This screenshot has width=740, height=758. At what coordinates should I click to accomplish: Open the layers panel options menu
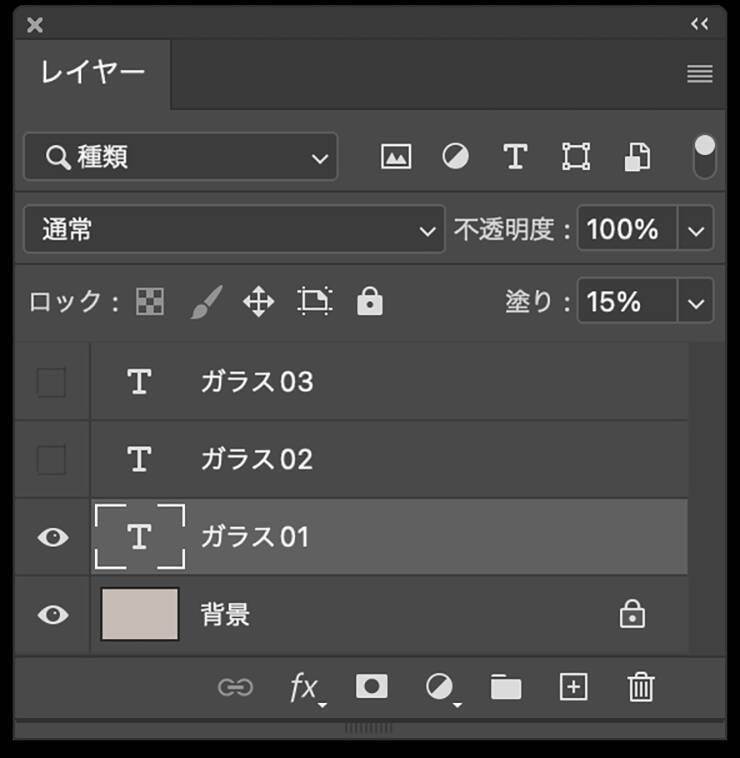pos(700,74)
